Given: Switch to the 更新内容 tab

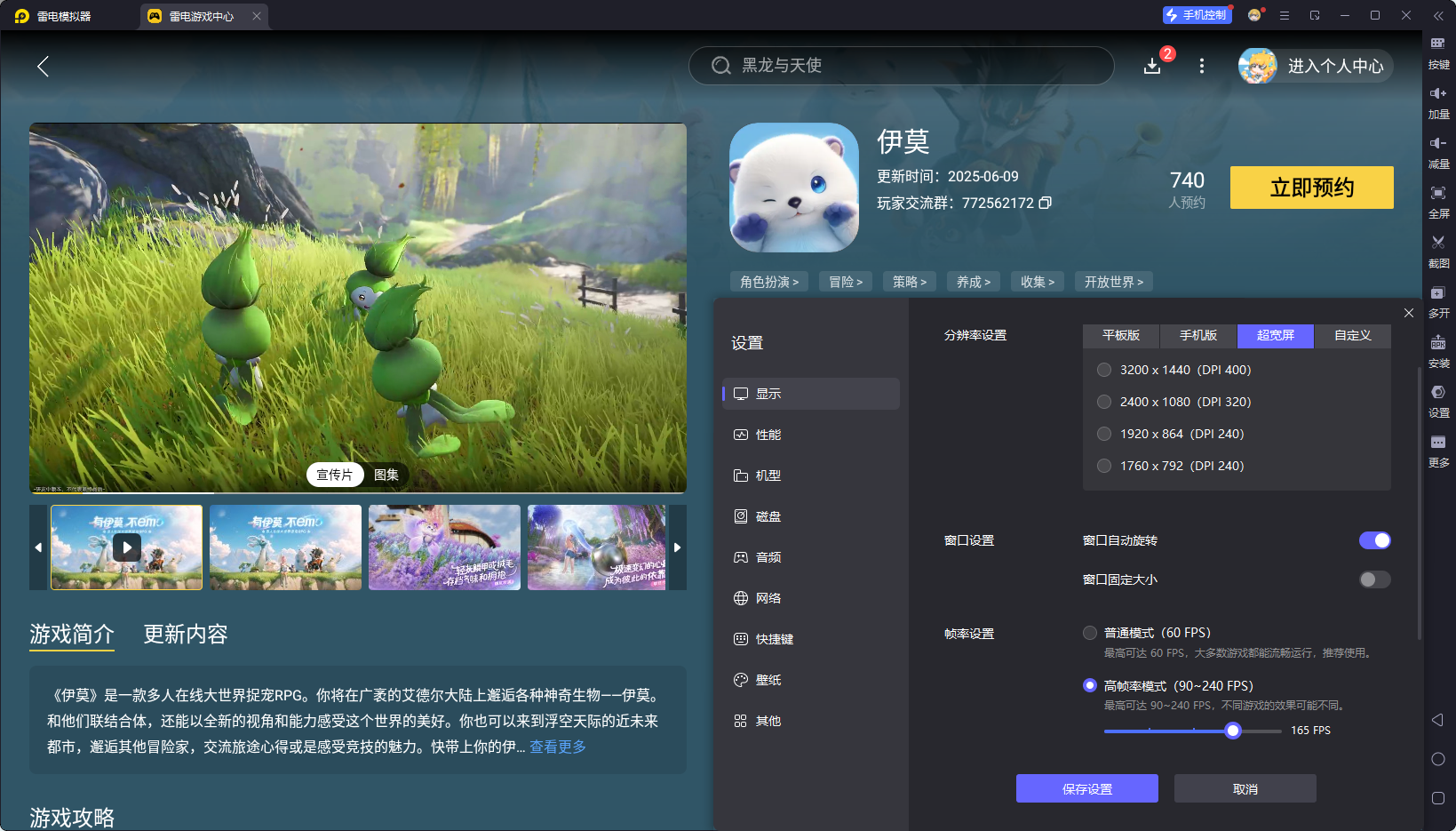Looking at the screenshot, I should coord(185,635).
